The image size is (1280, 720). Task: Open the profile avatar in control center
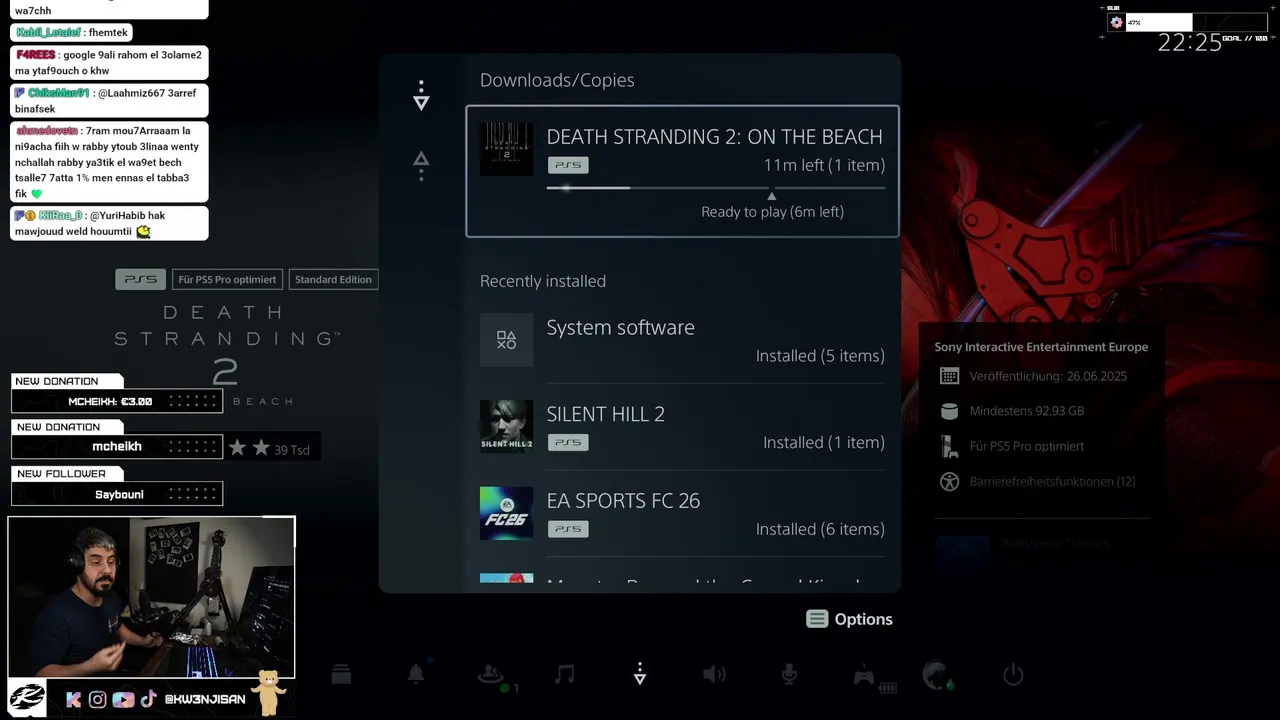click(937, 675)
